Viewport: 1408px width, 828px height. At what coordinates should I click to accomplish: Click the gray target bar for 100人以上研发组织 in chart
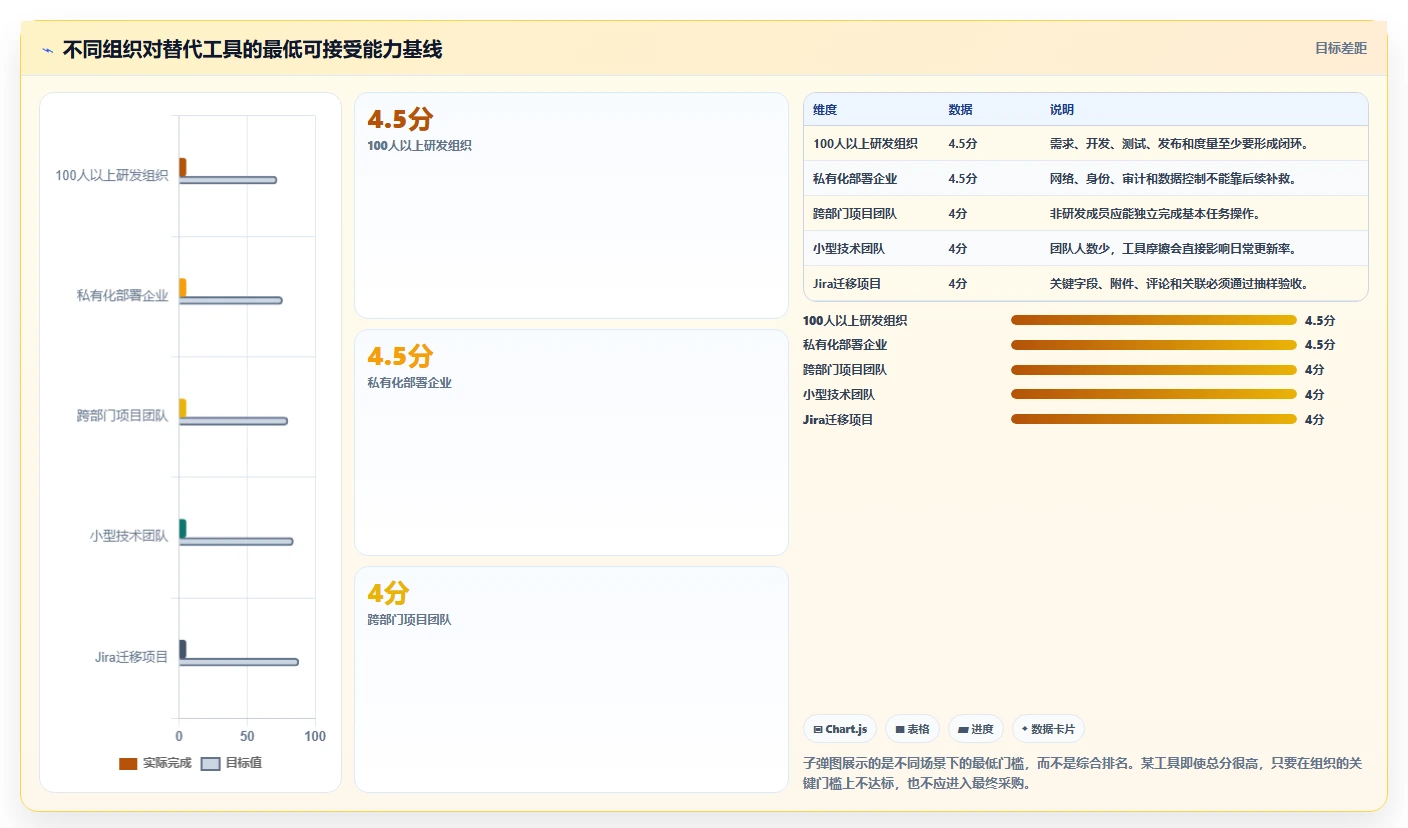[227, 180]
